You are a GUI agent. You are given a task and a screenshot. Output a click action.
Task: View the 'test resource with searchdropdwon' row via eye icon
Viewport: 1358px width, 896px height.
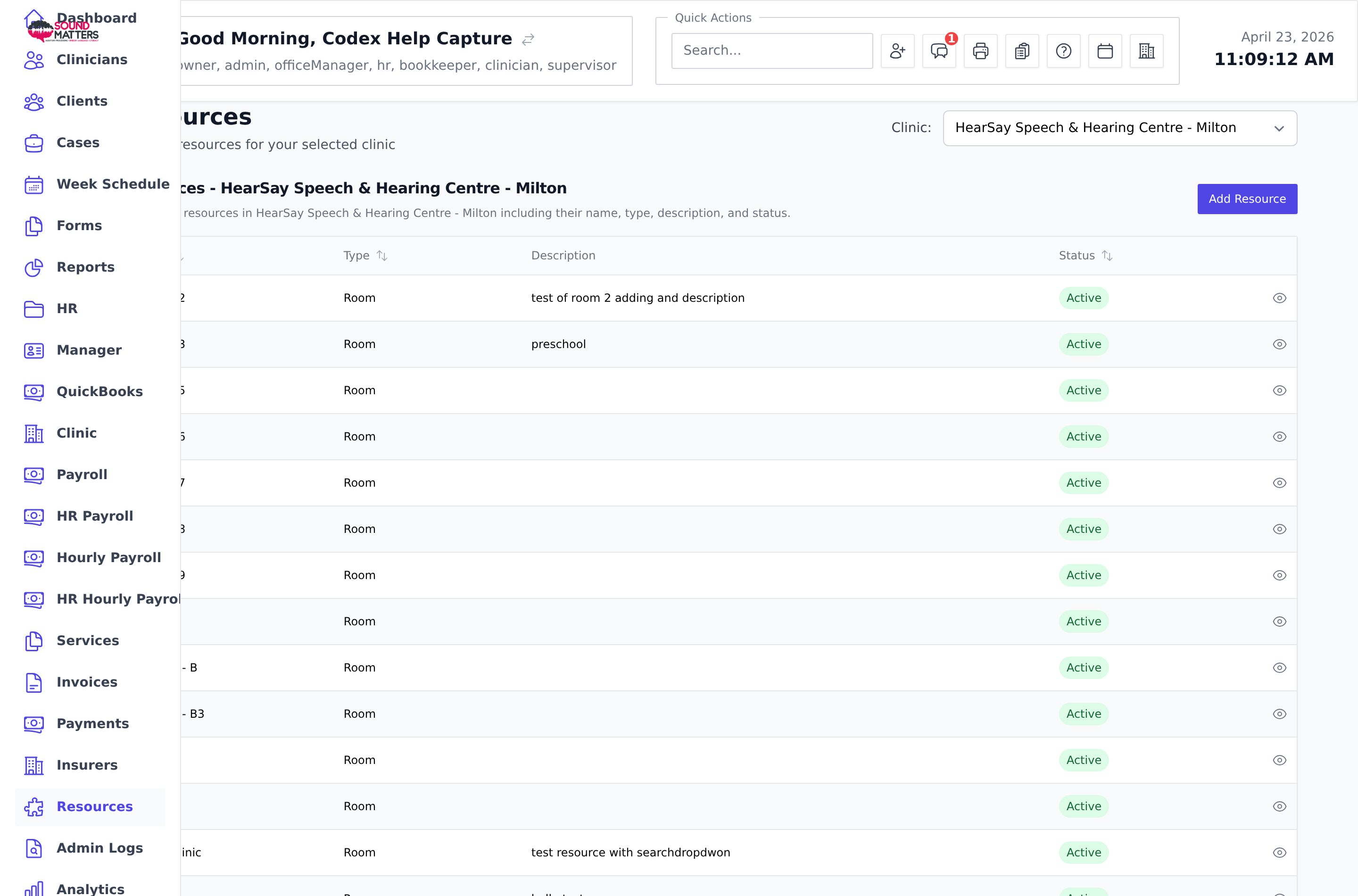click(x=1279, y=853)
